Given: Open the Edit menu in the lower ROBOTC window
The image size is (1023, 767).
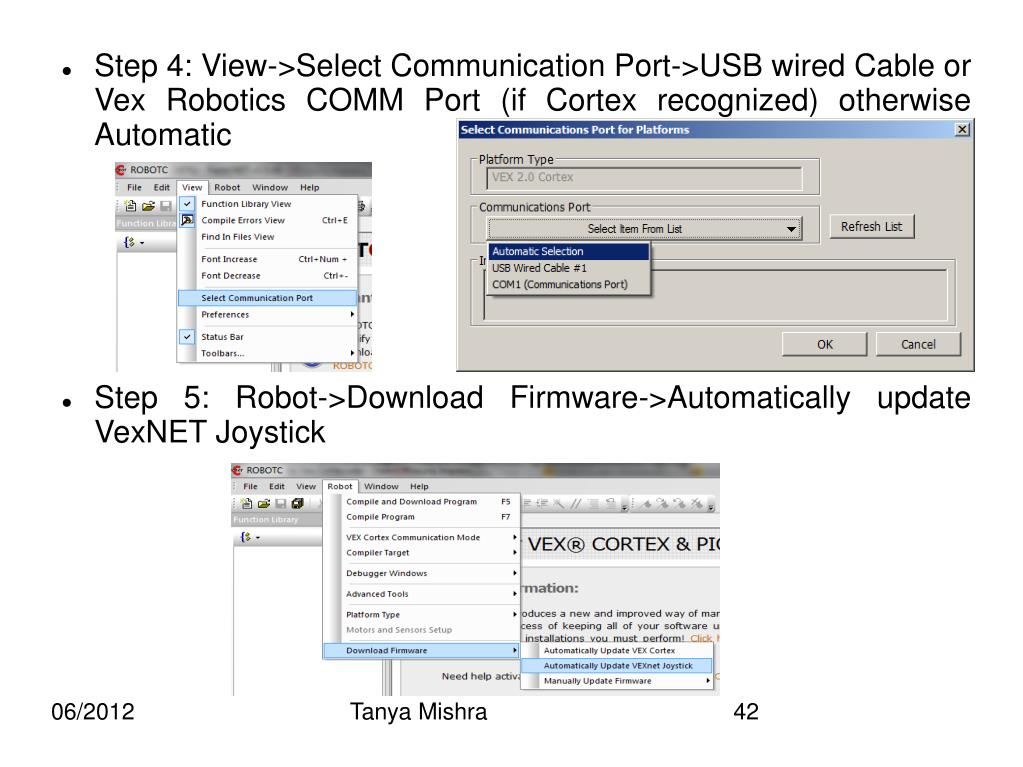Looking at the screenshot, I should coord(277,487).
